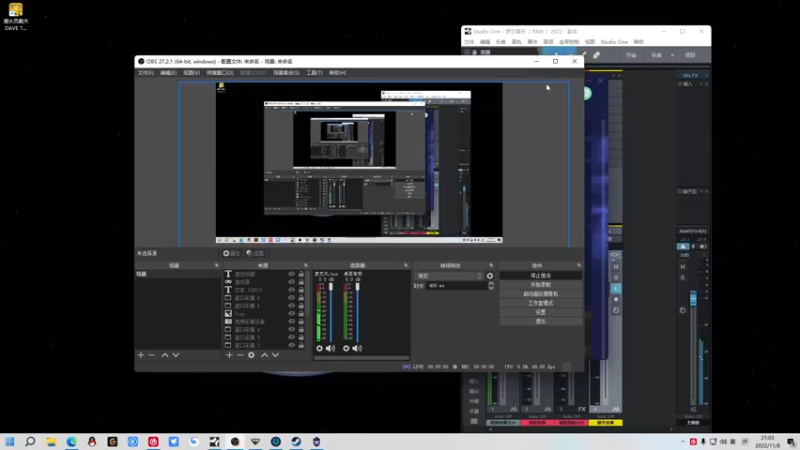Undock the sources panel with its header icon
The height and width of the screenshot is (450, 800).
click(x=306, y=265)
